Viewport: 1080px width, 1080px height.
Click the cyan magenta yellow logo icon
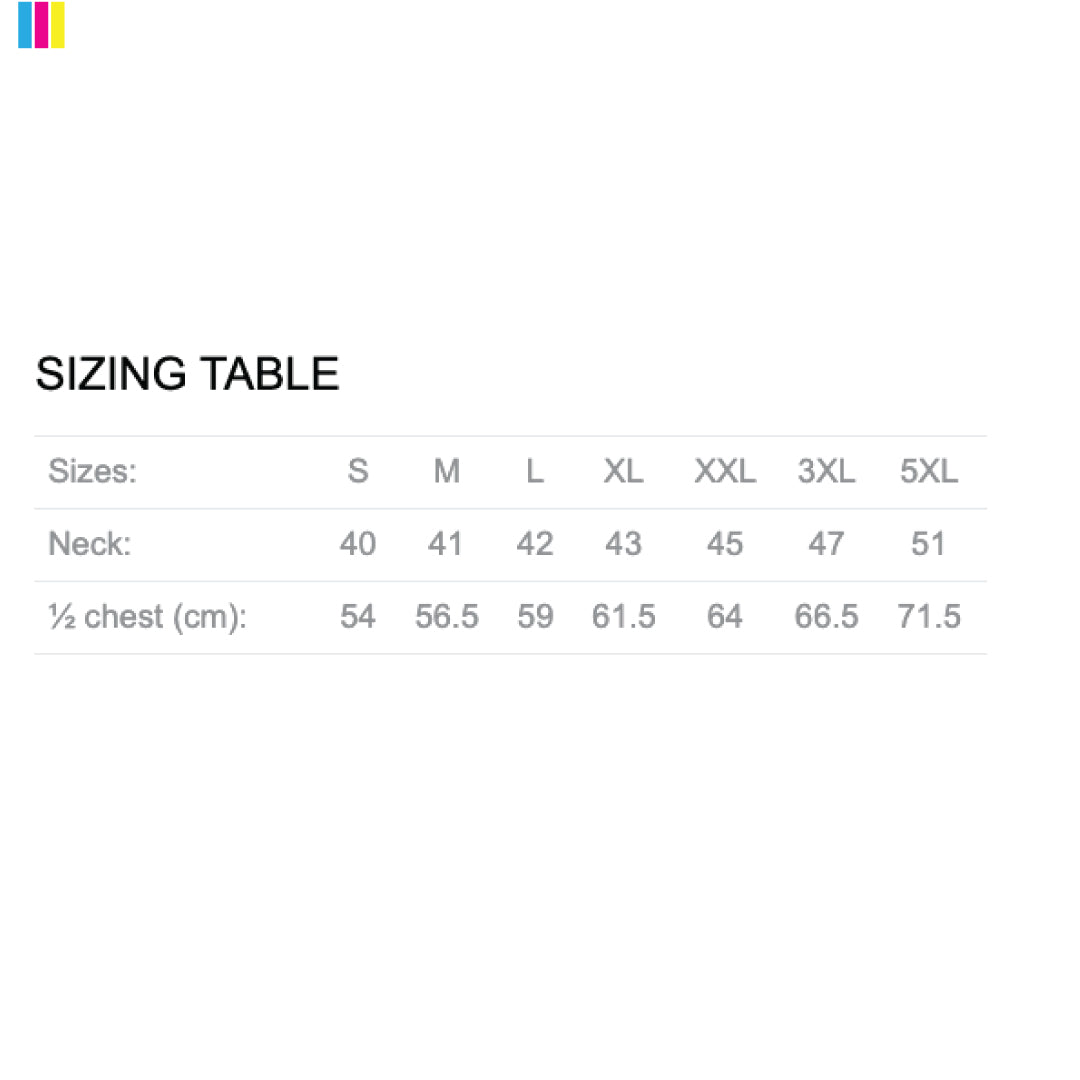[x=41, y=25]
